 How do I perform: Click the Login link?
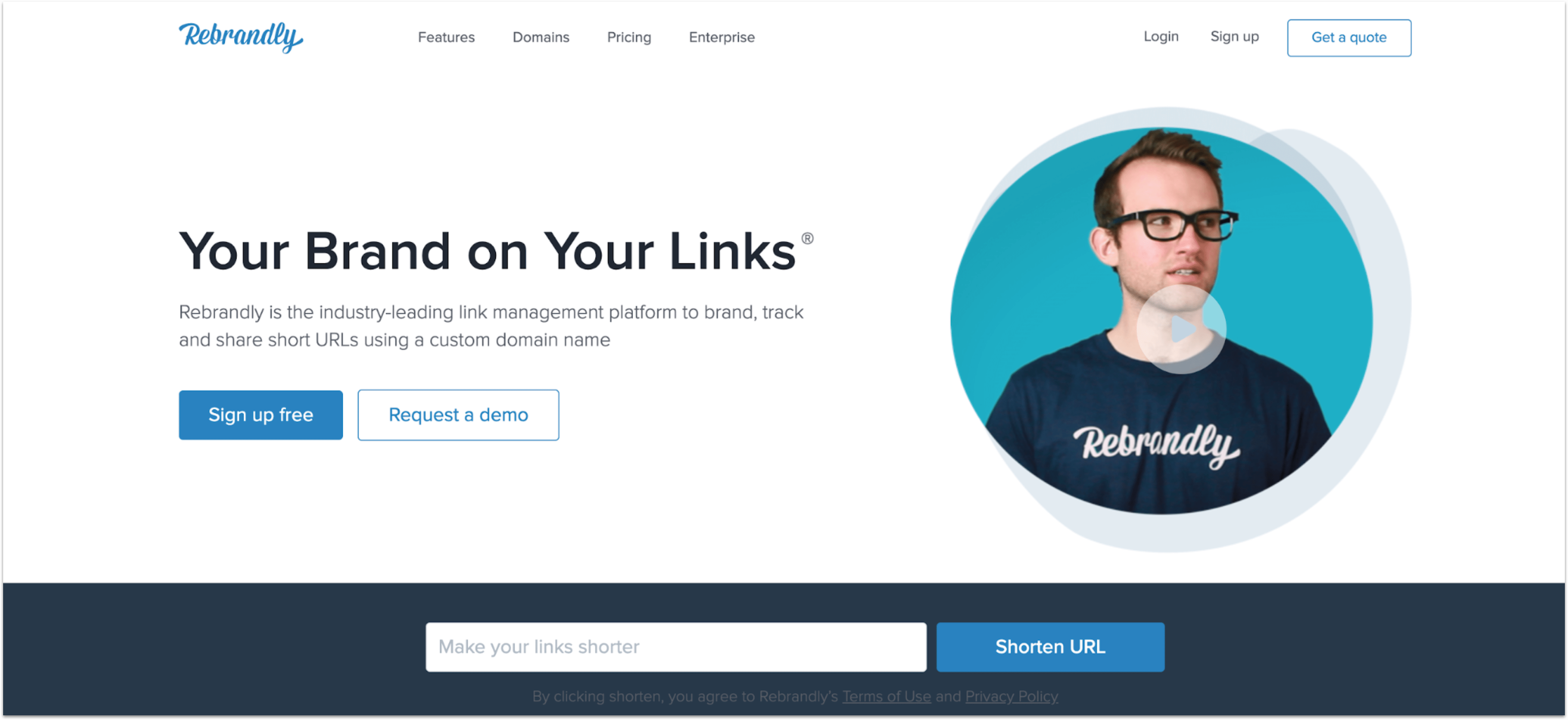(1161, 37)
